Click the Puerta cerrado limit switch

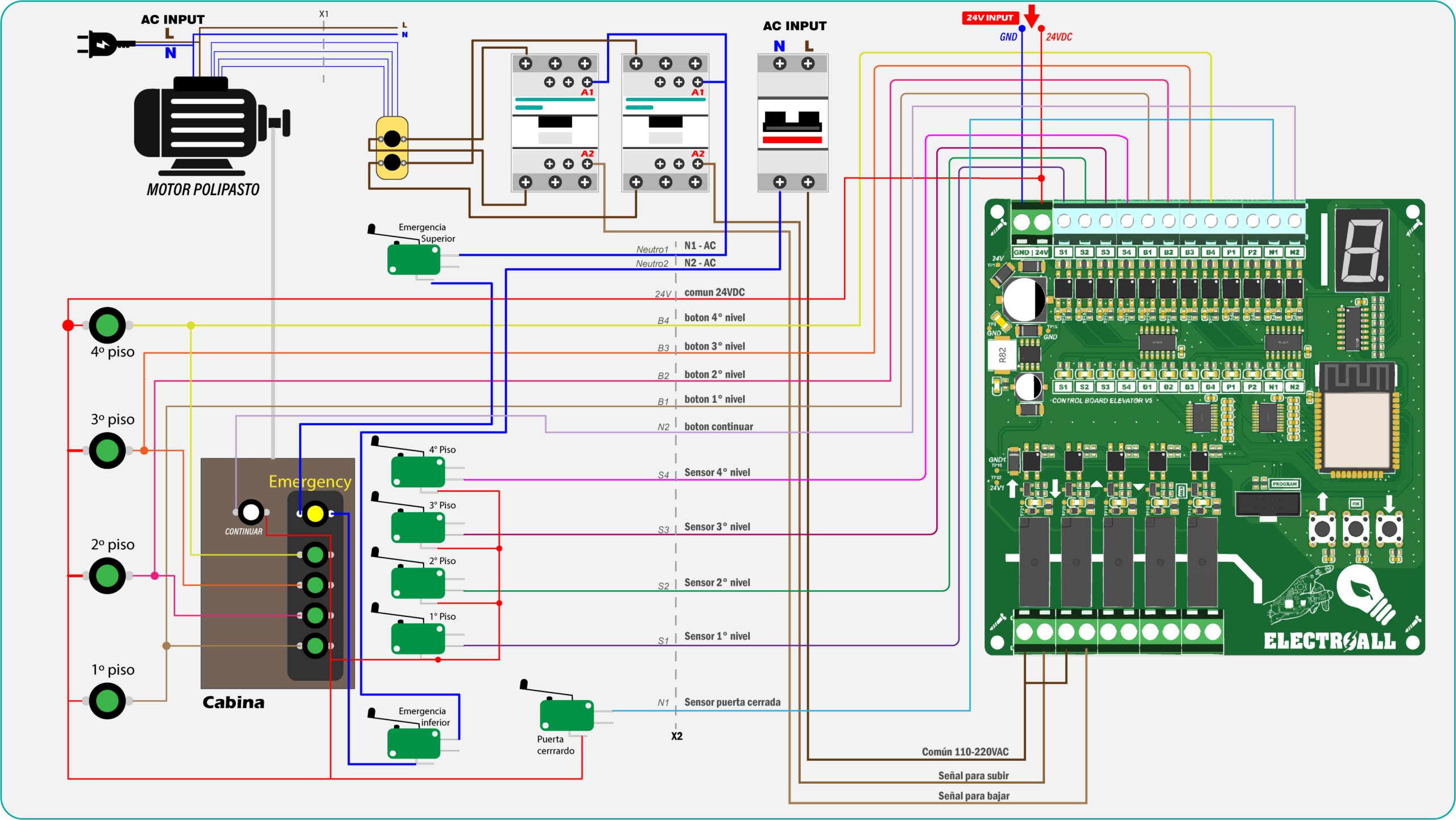(x=566, y=715)
